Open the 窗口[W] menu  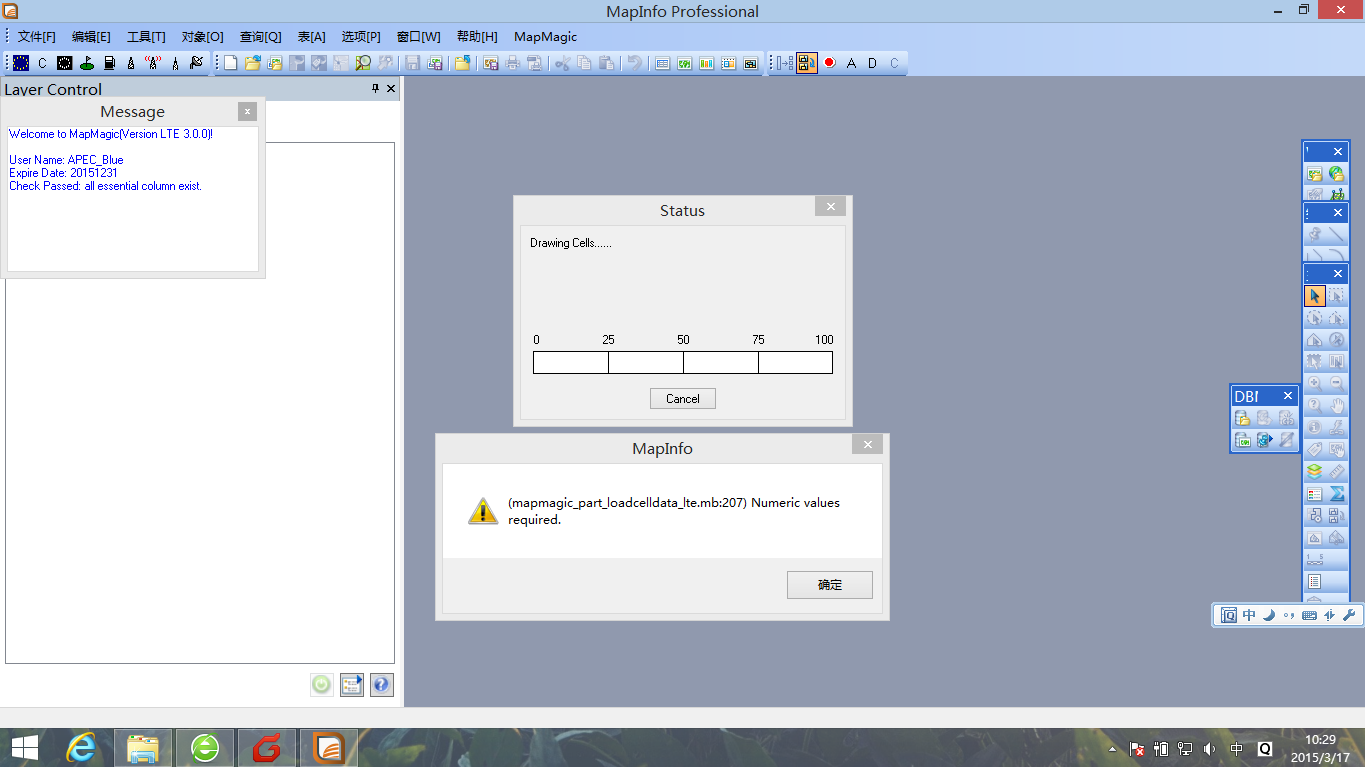tap(418, 37)
